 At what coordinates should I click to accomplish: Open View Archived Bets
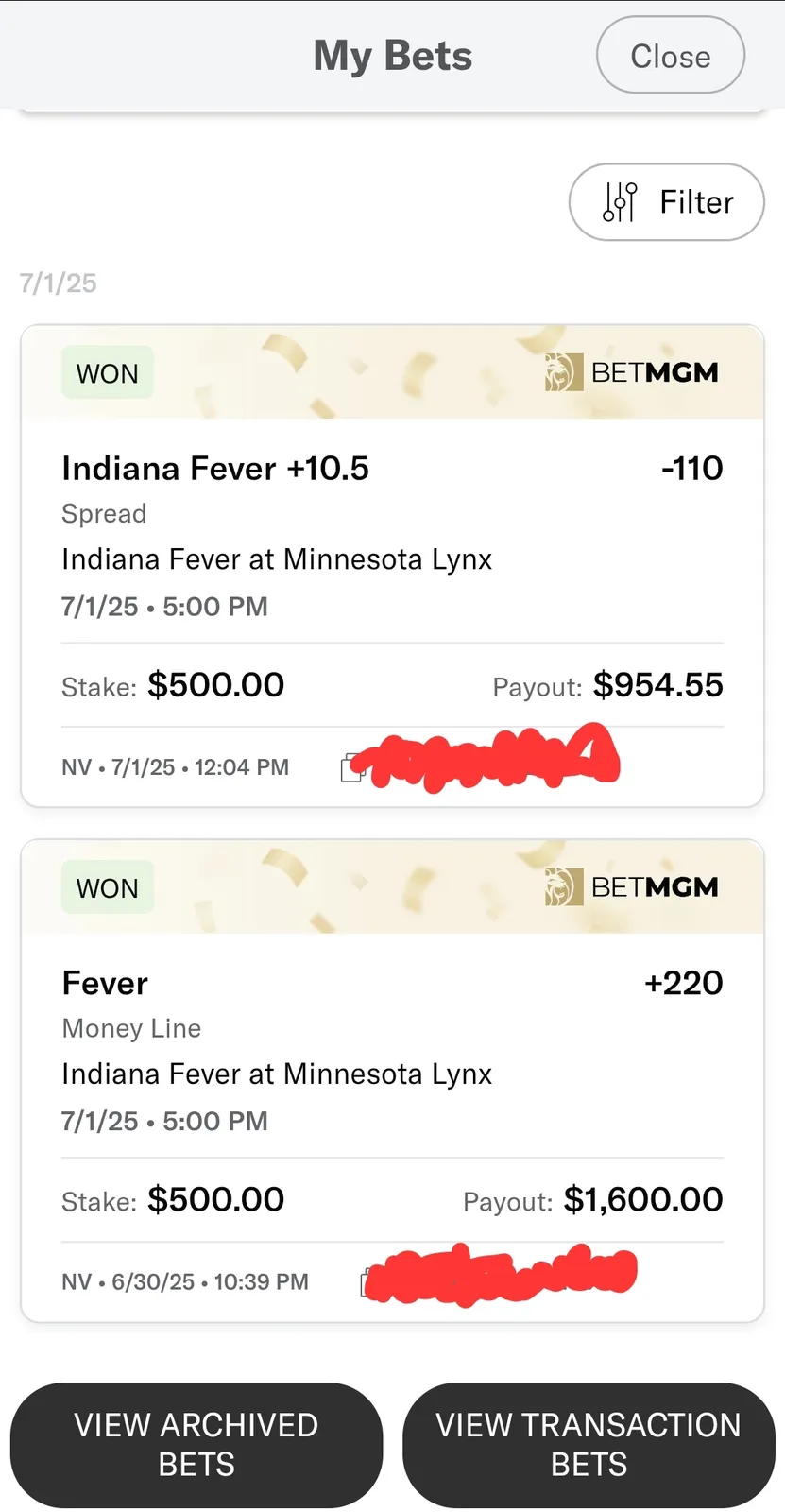196,1444
